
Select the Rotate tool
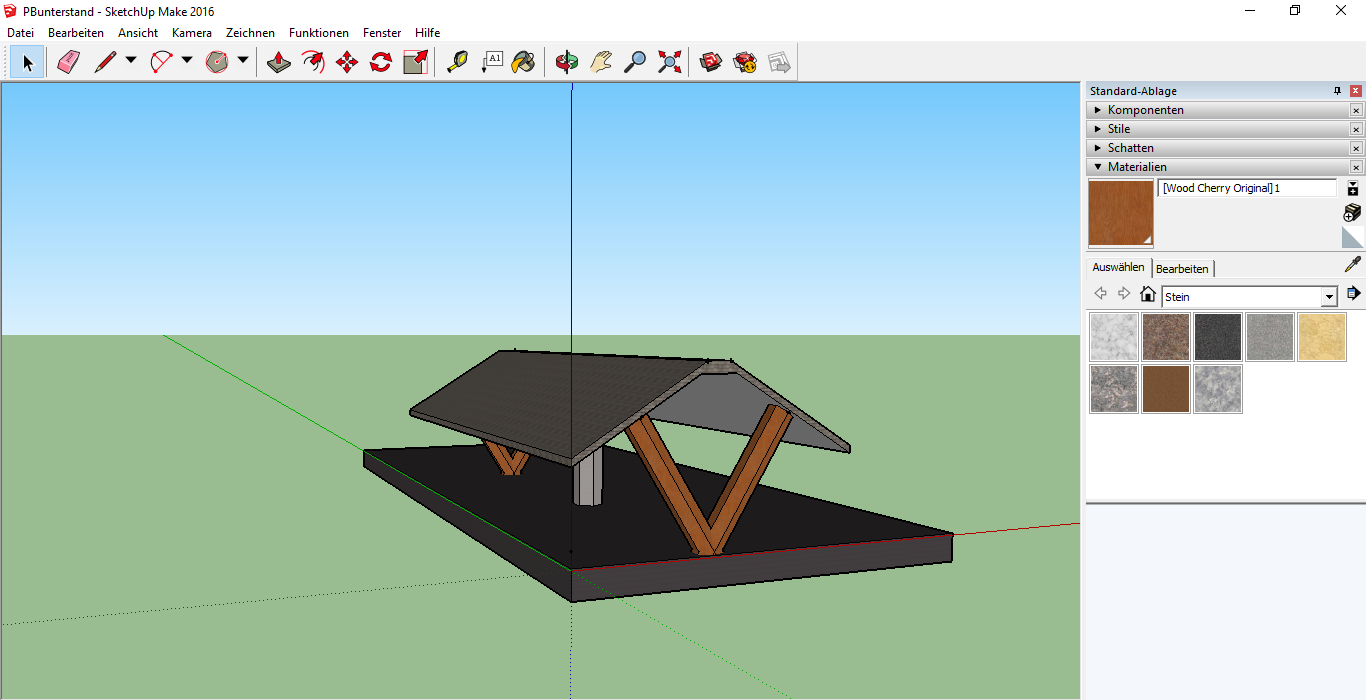(x=381, y=63)
